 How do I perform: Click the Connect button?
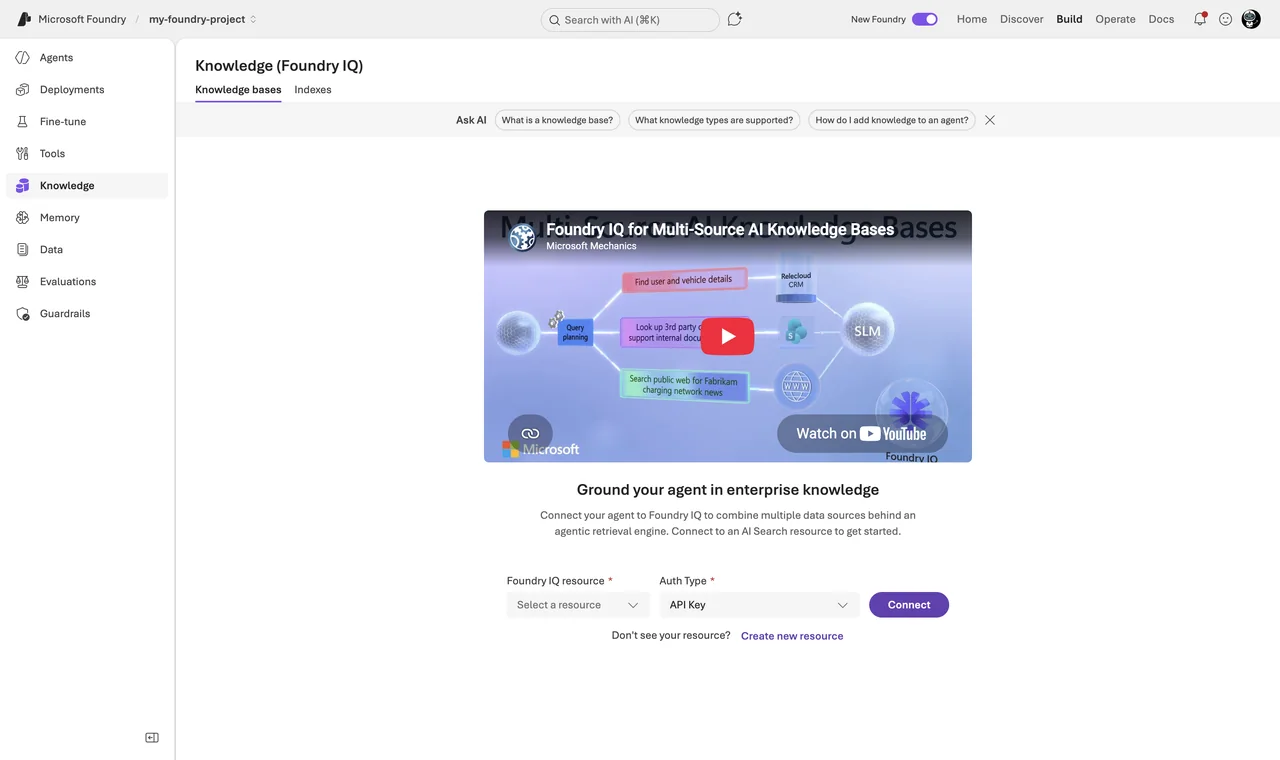click(909, 605)
